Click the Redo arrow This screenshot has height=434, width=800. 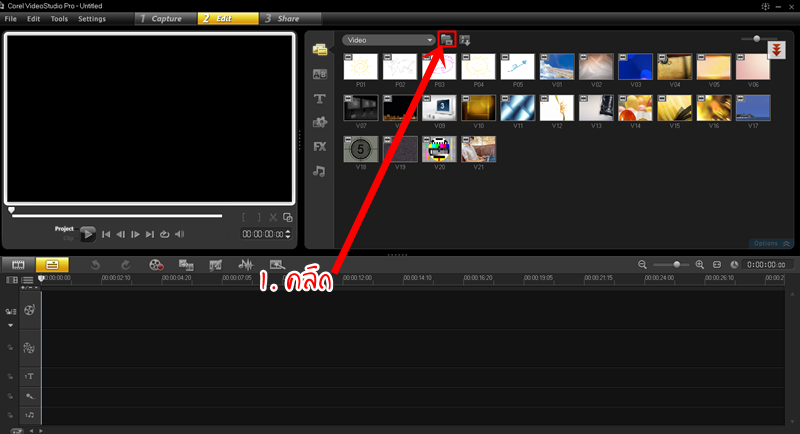(126, 265)
